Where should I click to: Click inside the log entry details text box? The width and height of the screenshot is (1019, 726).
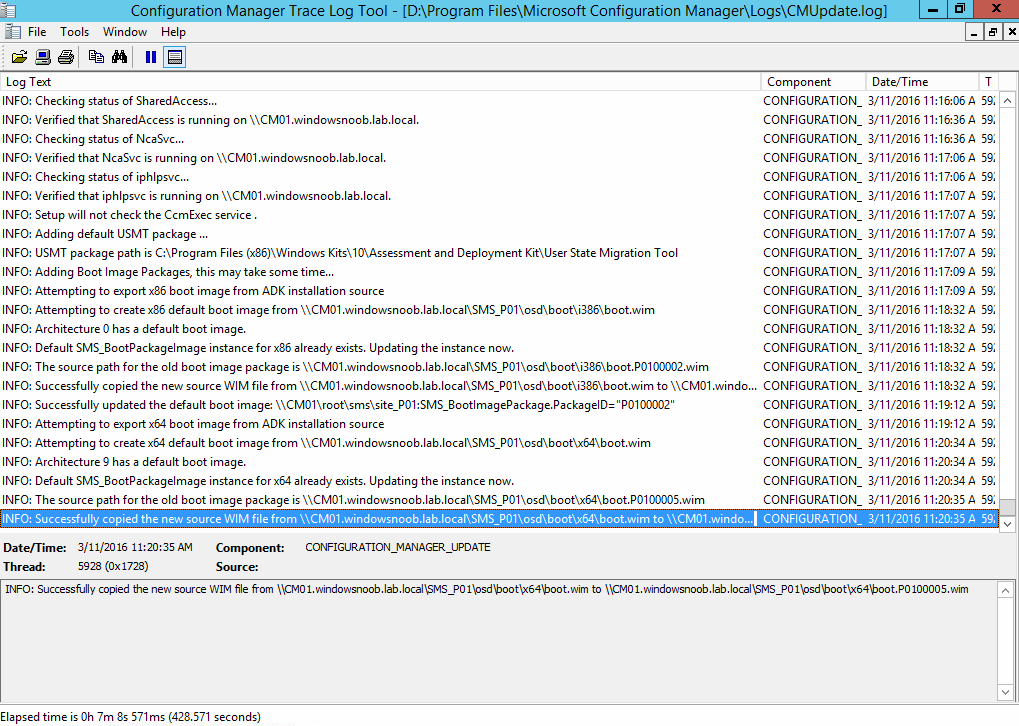click(498, 640)
